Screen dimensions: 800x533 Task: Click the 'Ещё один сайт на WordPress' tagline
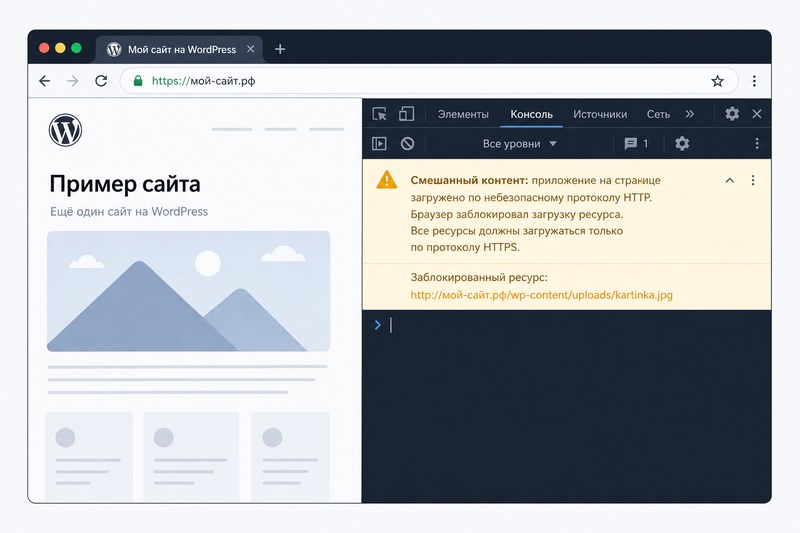click(x=129, y=212)
